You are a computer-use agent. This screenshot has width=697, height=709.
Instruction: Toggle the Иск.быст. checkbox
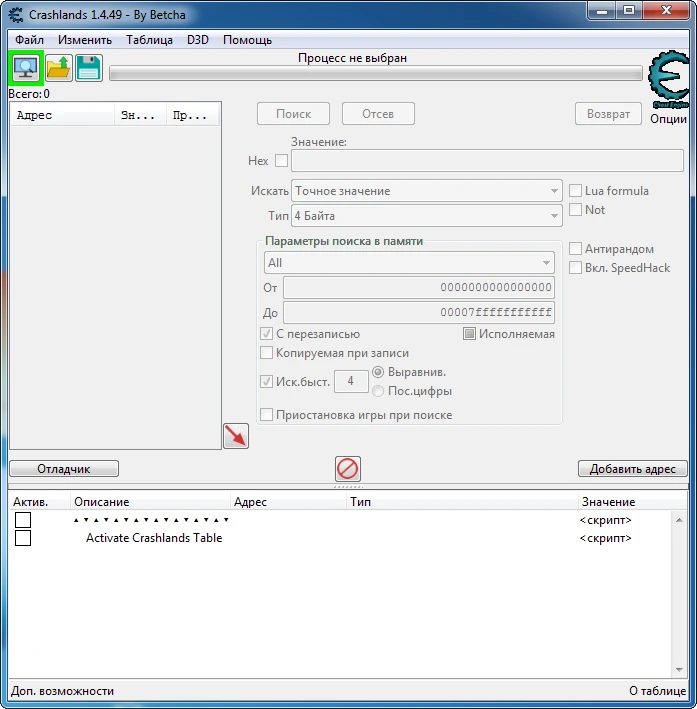click(x=266, y=382)
